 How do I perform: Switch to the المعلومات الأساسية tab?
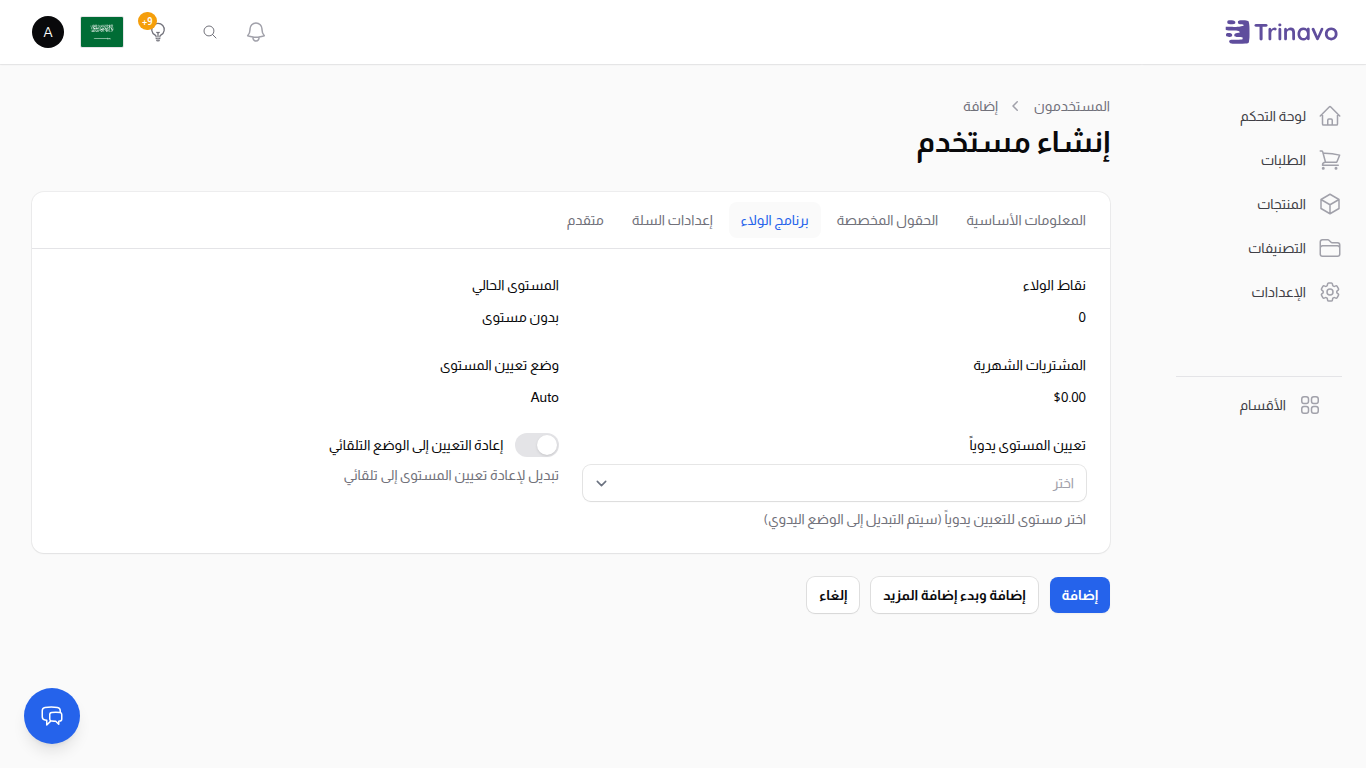(x=1026, y=220)
